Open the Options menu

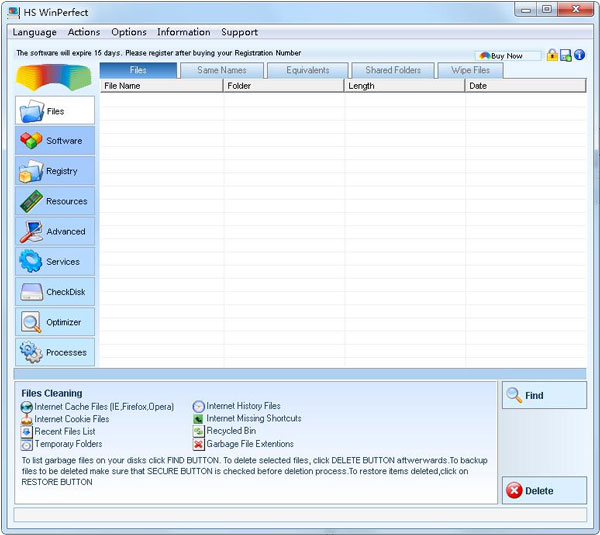[x=129, y=32]
